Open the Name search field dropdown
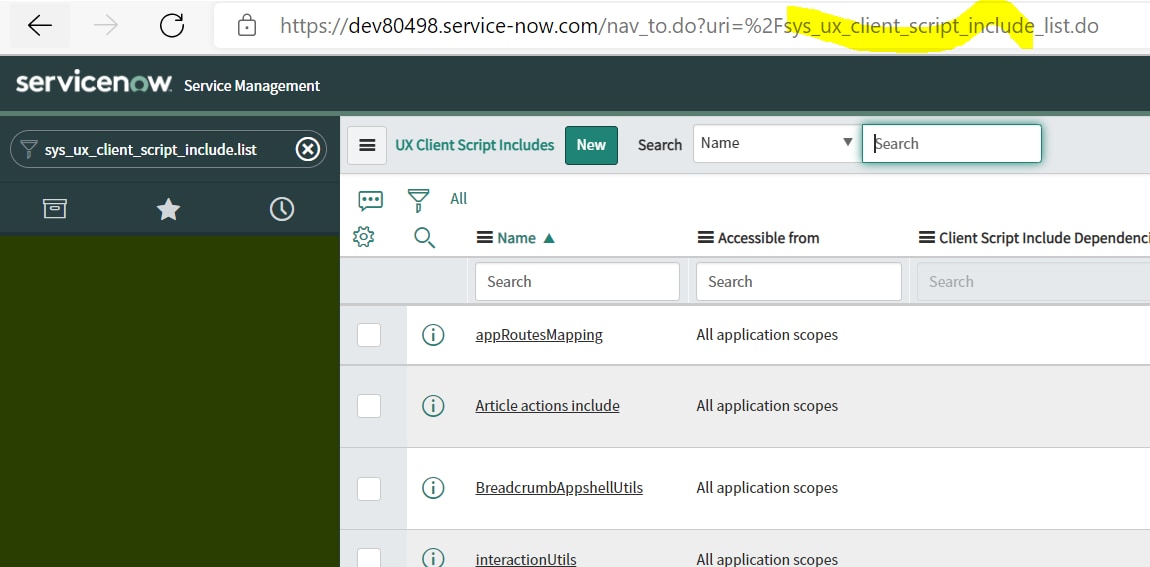1150x567 pixels. [x=775, y=143]
